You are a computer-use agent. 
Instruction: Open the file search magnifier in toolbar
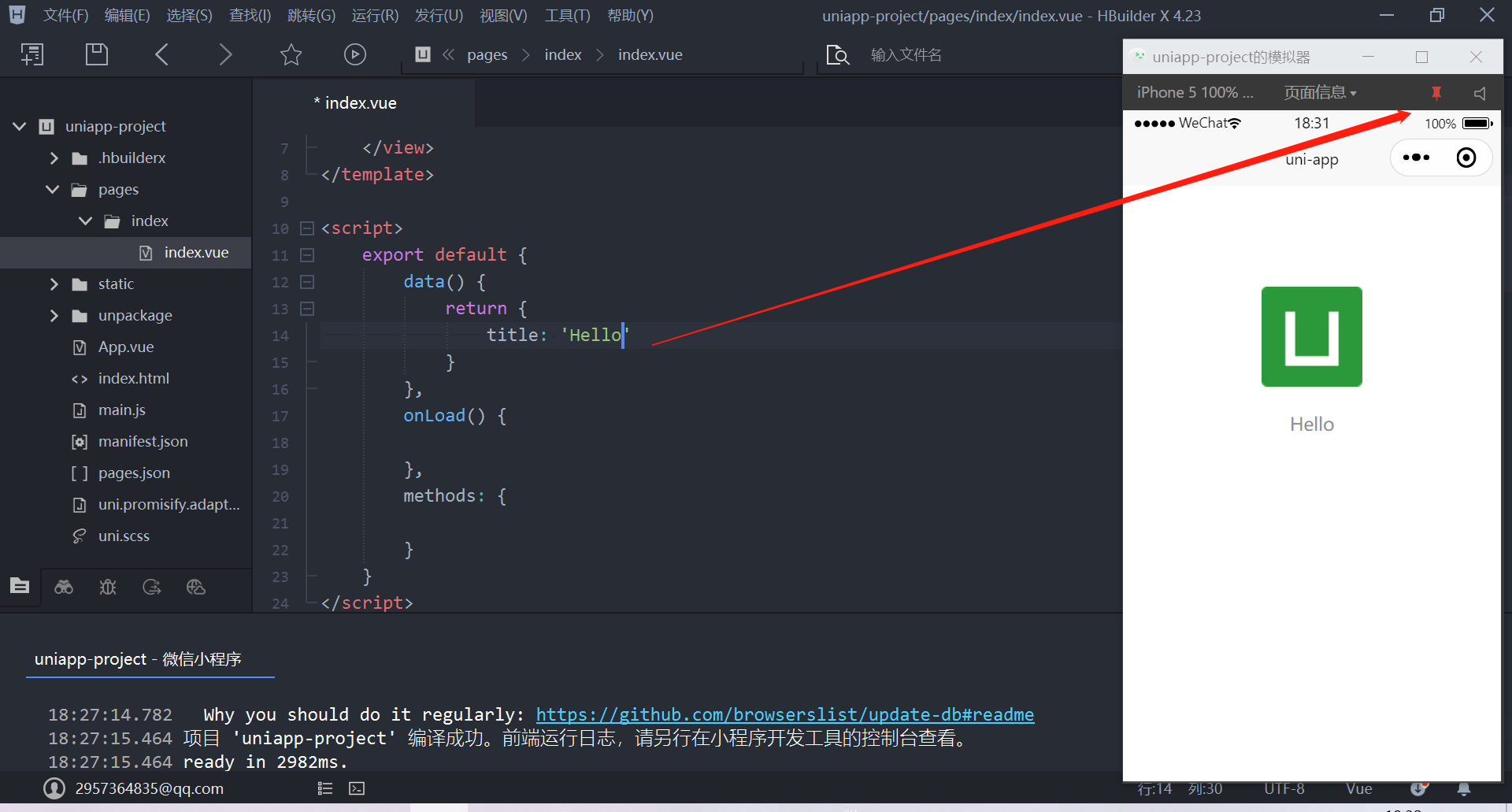pyautogui.click(x=837, y=54)
